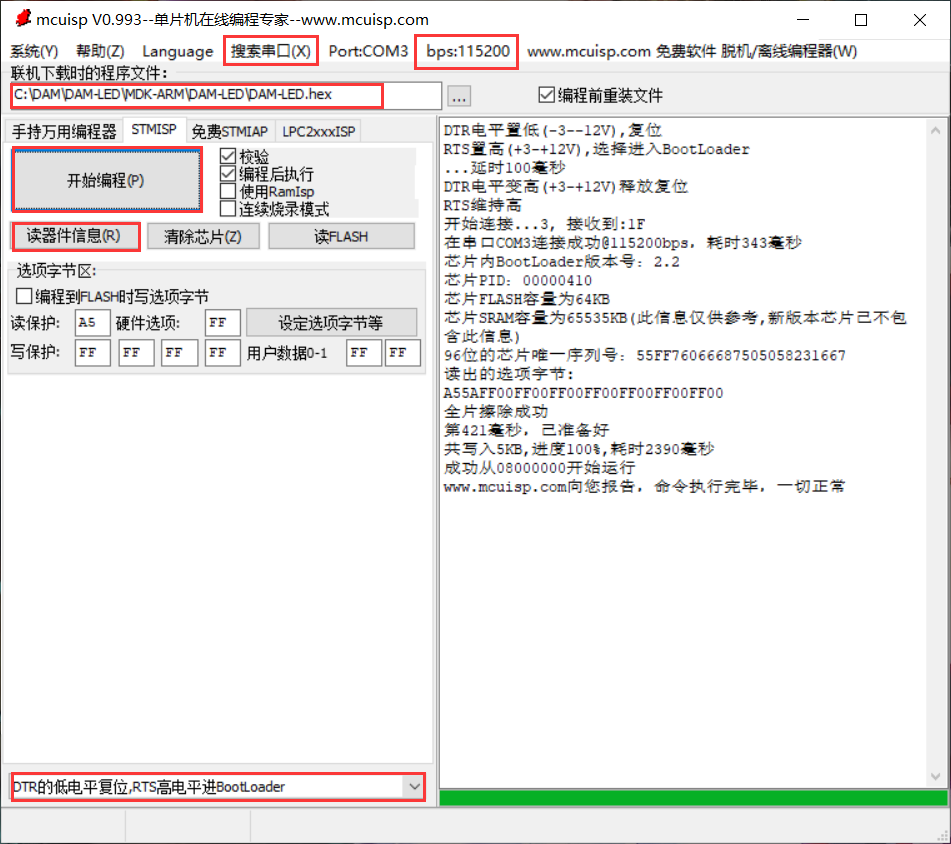Viewport: 951px width, 844px height.
Task: Click the green programming progress bar
Action: tap(693, 797)
